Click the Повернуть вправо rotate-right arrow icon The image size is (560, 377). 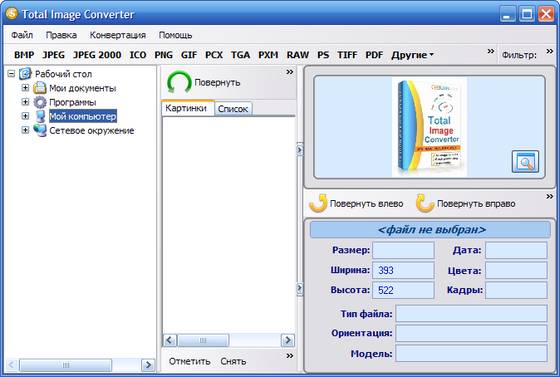pos(425,203)
